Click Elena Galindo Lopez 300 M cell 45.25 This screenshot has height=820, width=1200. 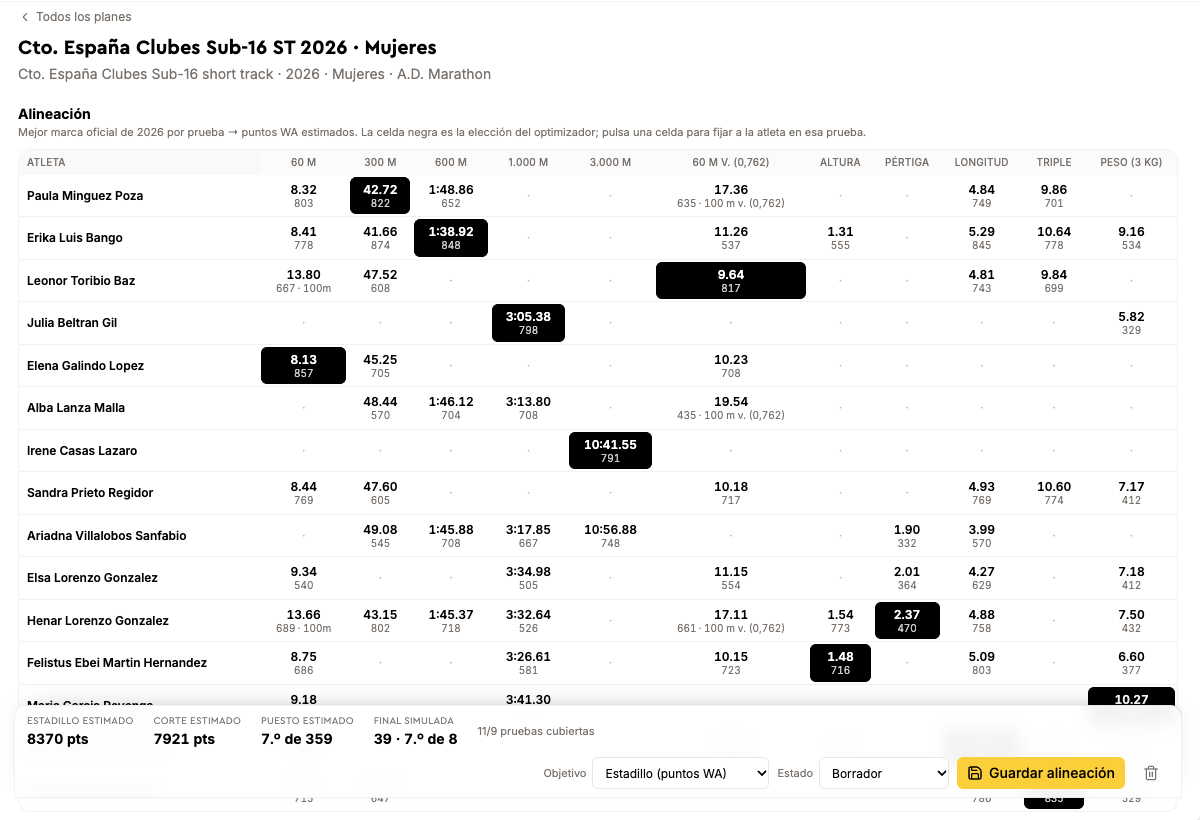coord(380,366)
